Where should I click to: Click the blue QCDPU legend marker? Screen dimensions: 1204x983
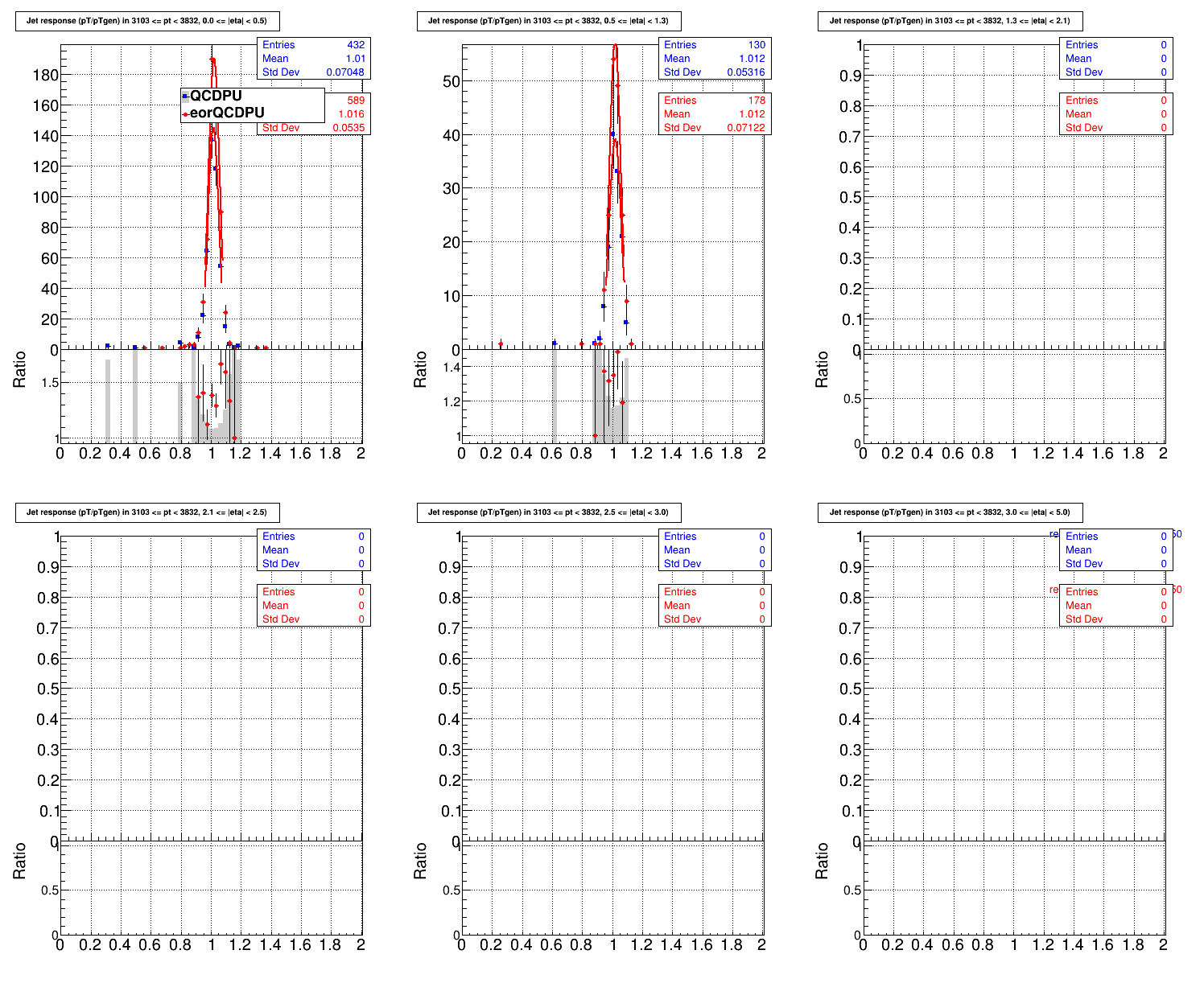(x=185, y=97)
